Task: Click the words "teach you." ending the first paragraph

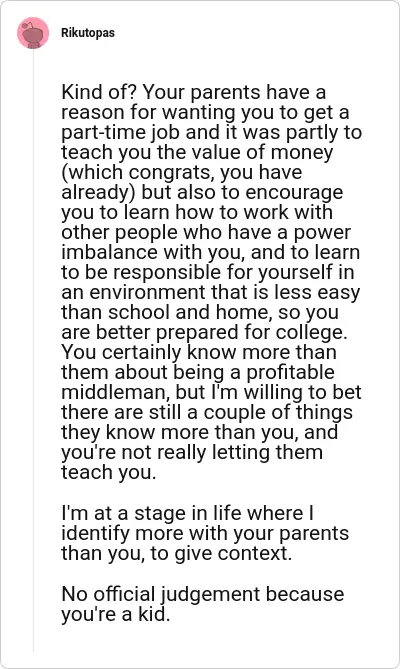Action: (x=109, y=472)
